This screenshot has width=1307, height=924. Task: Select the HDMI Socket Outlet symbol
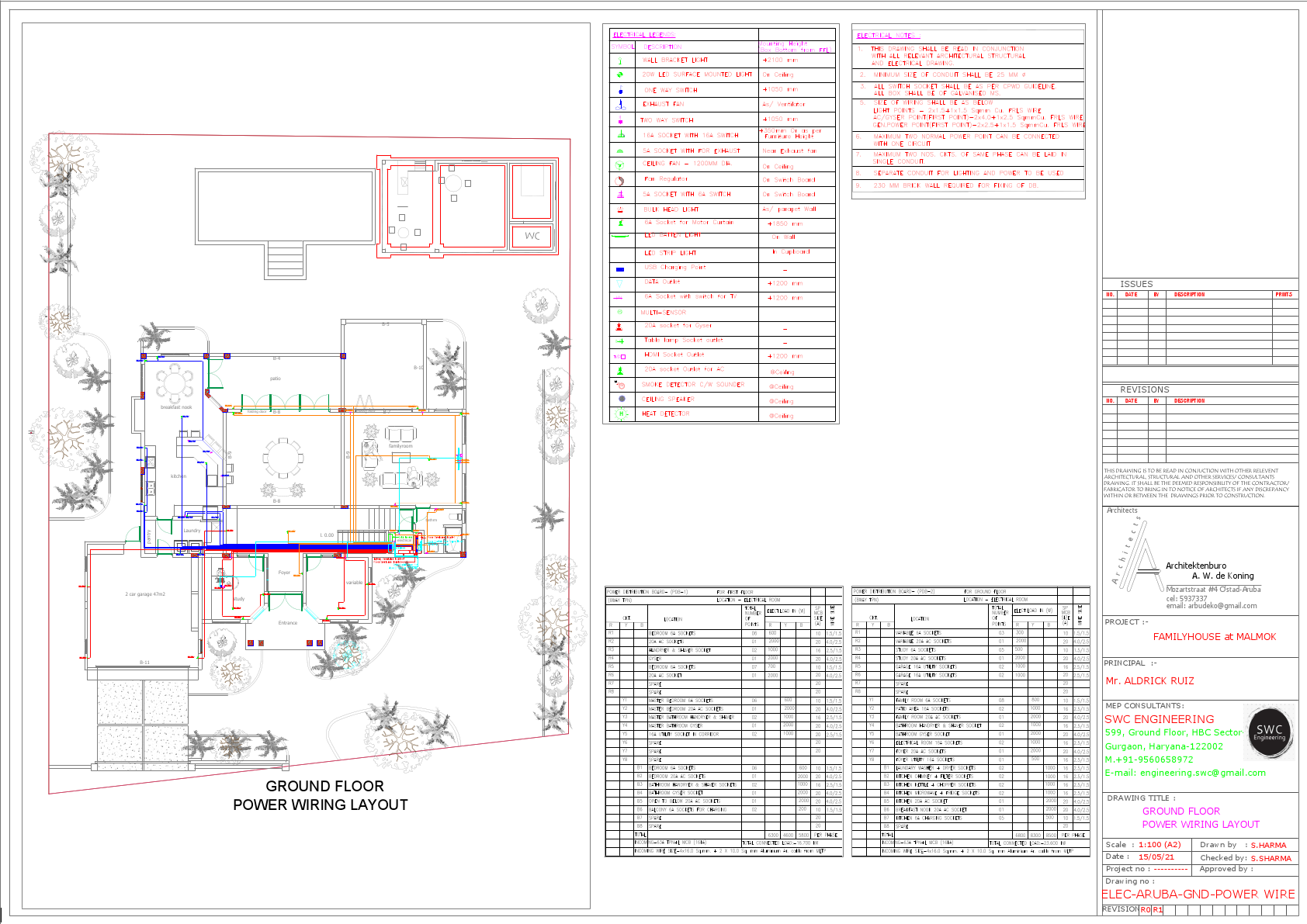[x=619, y=356]
